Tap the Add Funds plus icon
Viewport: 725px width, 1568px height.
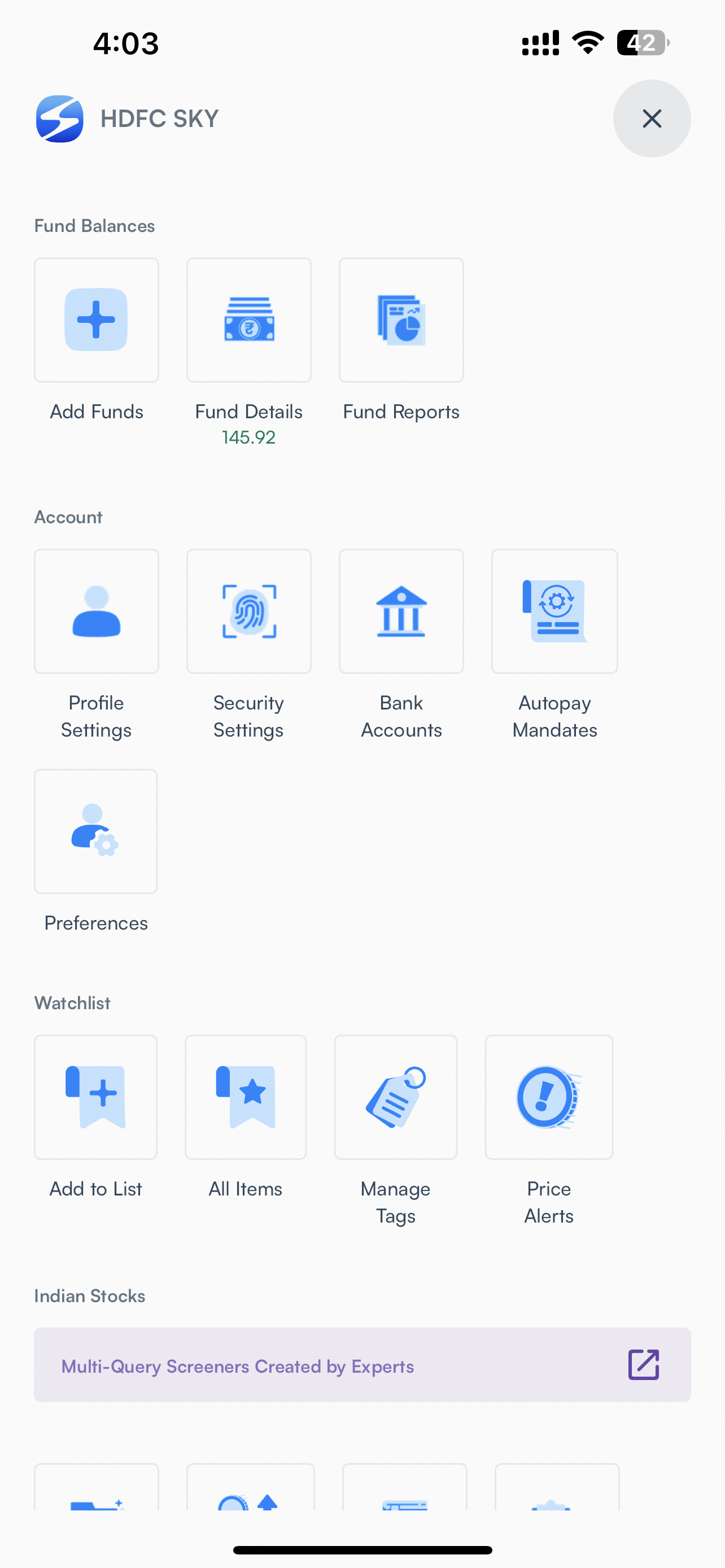pyautogui.click(x=96, y=319)
